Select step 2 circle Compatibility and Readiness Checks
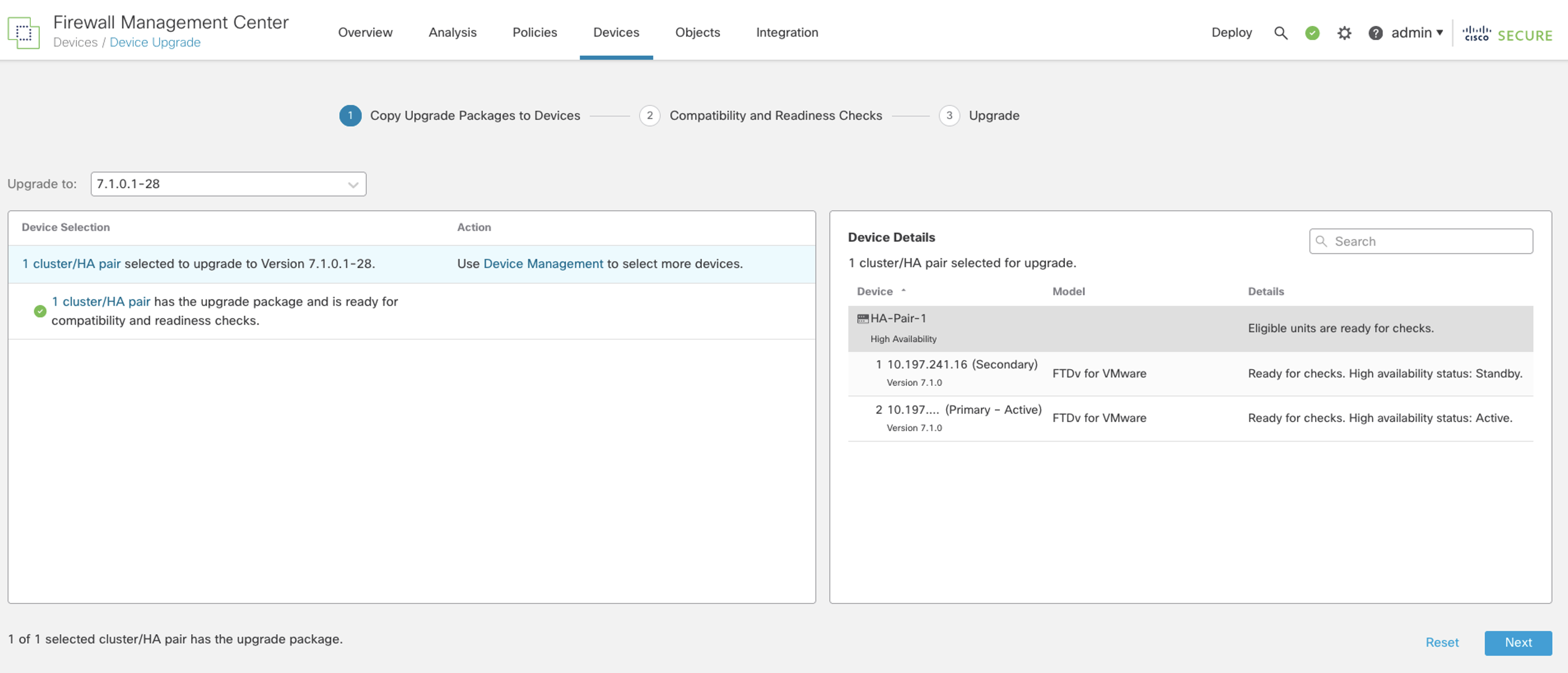This screenshot has height=673, width=1568. pos(650,116)
